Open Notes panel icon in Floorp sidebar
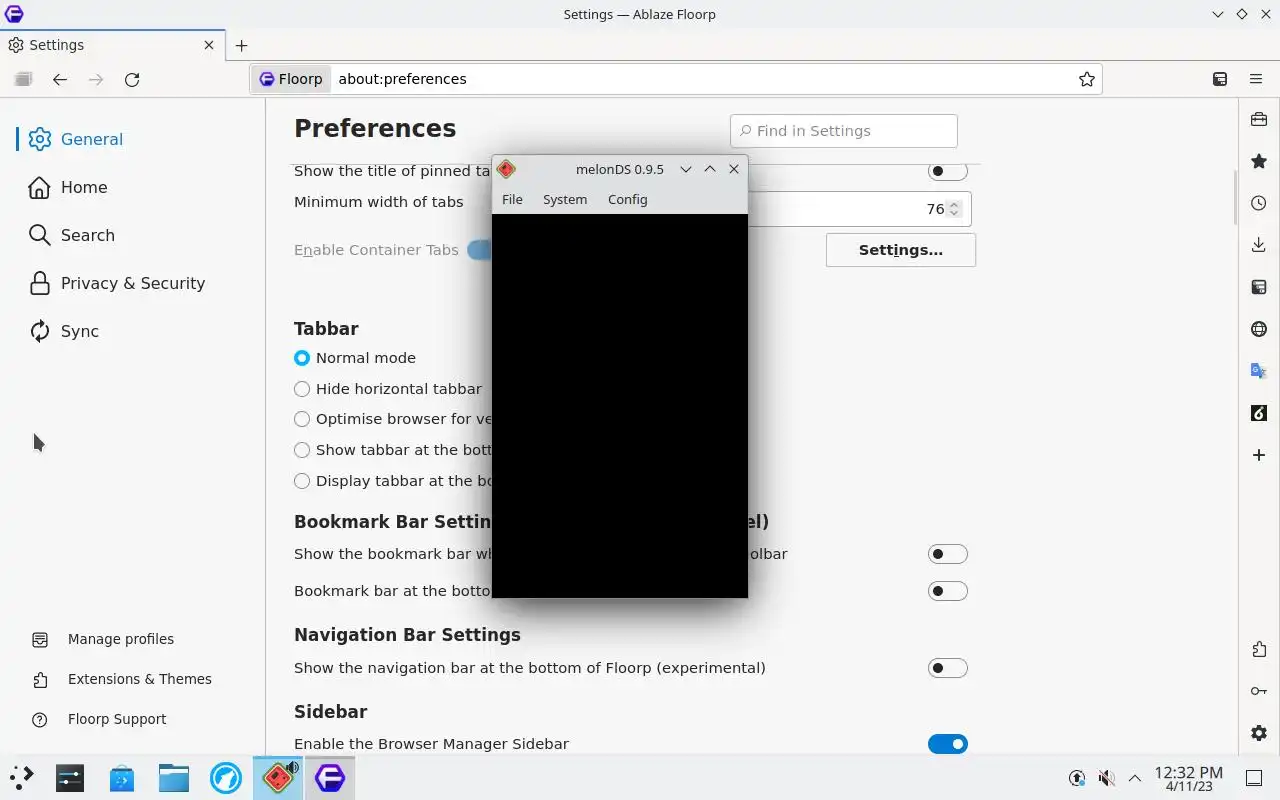Screen dimensions: 1280x800 coord(1259,287)
